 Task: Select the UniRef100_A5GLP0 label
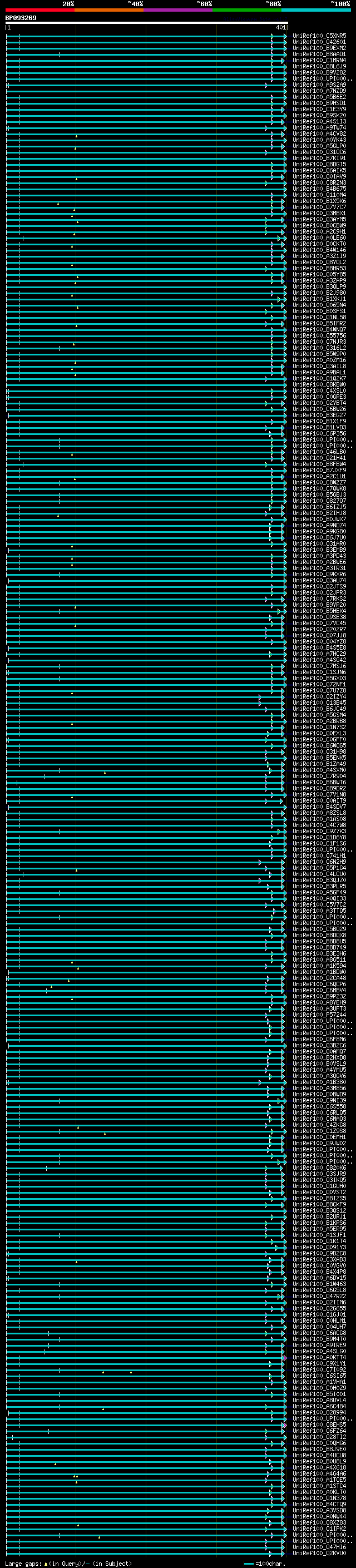tap(319, 146)
